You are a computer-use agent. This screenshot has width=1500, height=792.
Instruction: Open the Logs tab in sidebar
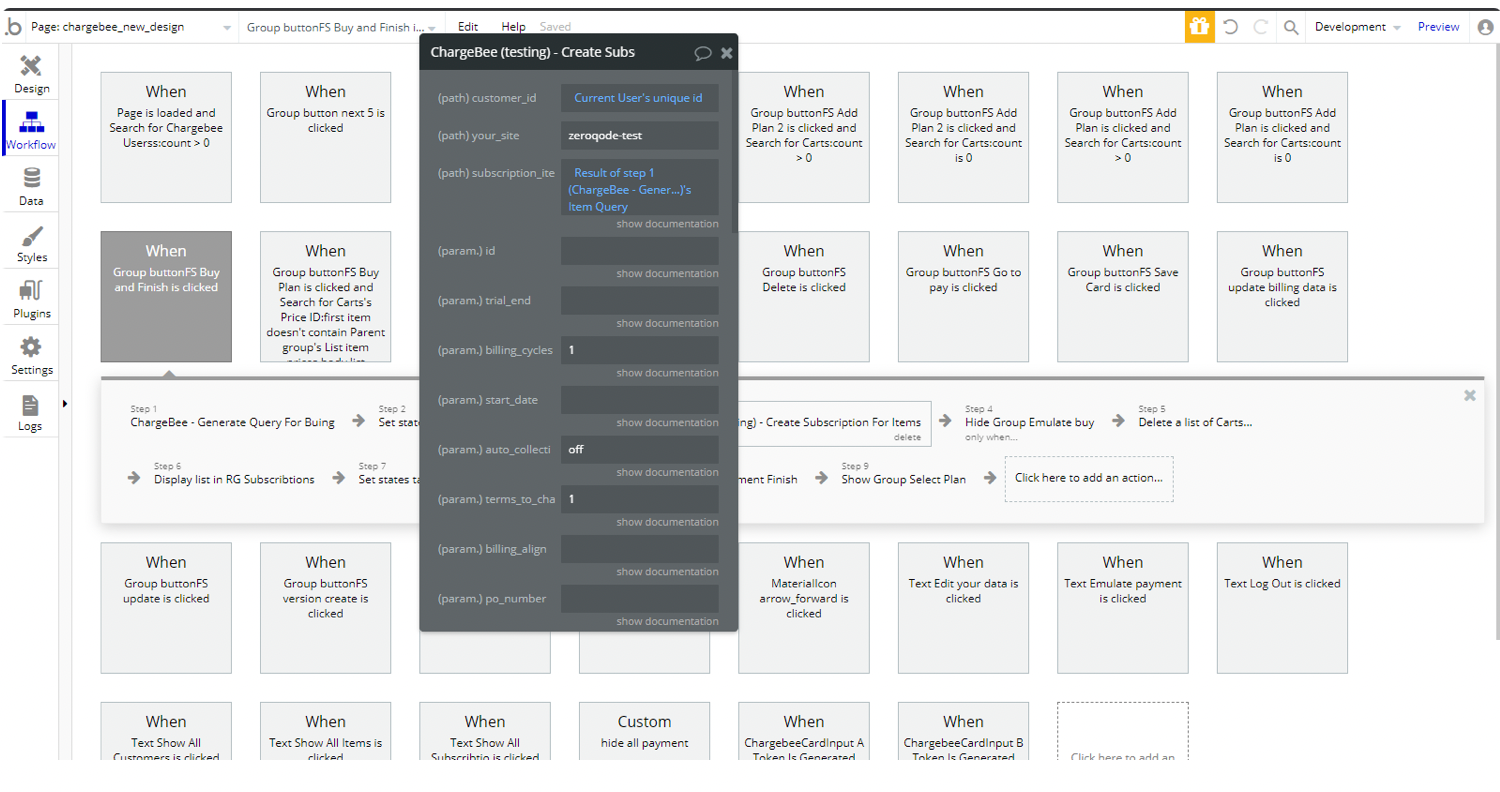(x=31, y=412)
